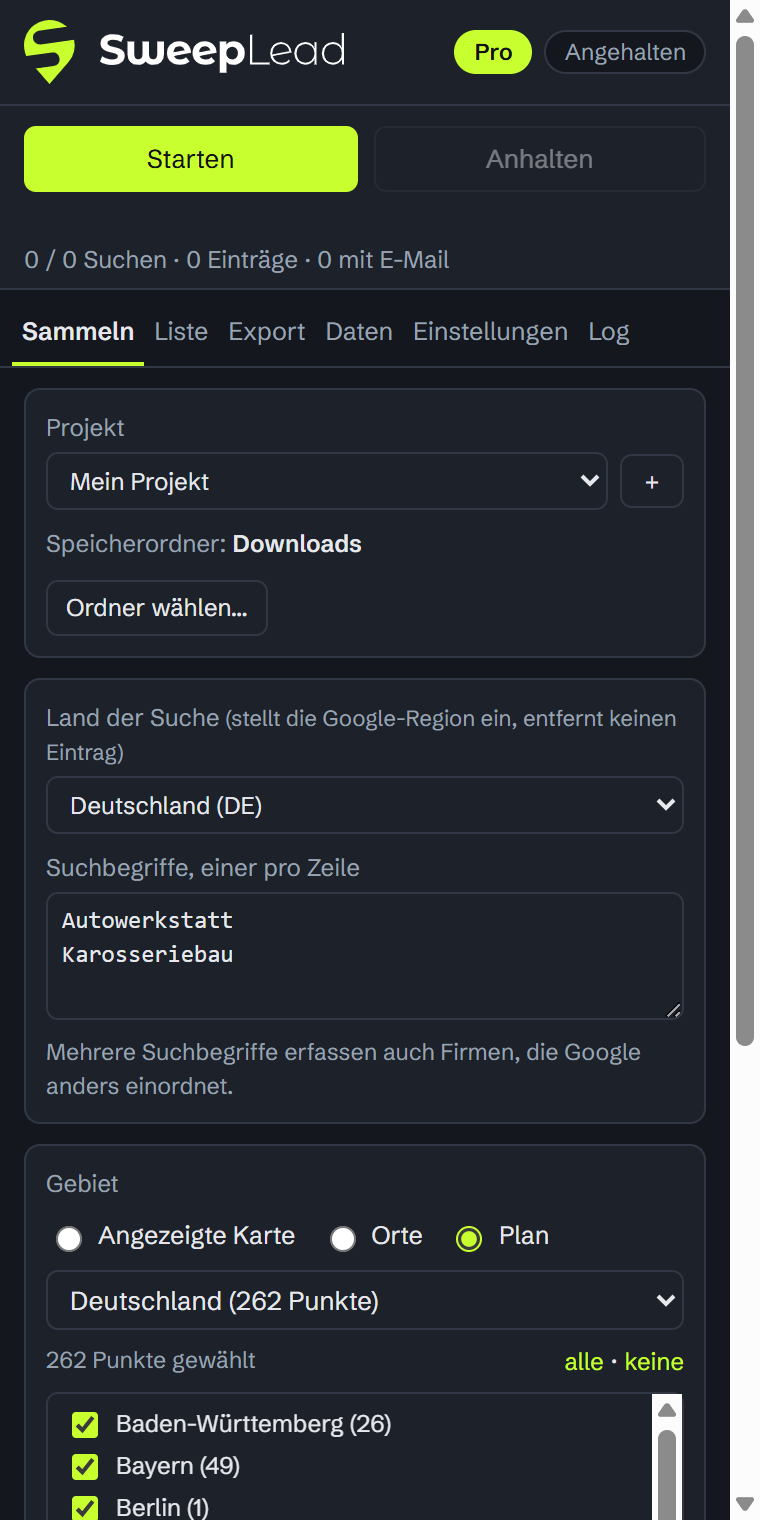Image resolution: width=760 pixels, height=1520 pixels.
Task: Open the Deutschland (262 Punkte) plan dropdown
Action: [365, 1300]
